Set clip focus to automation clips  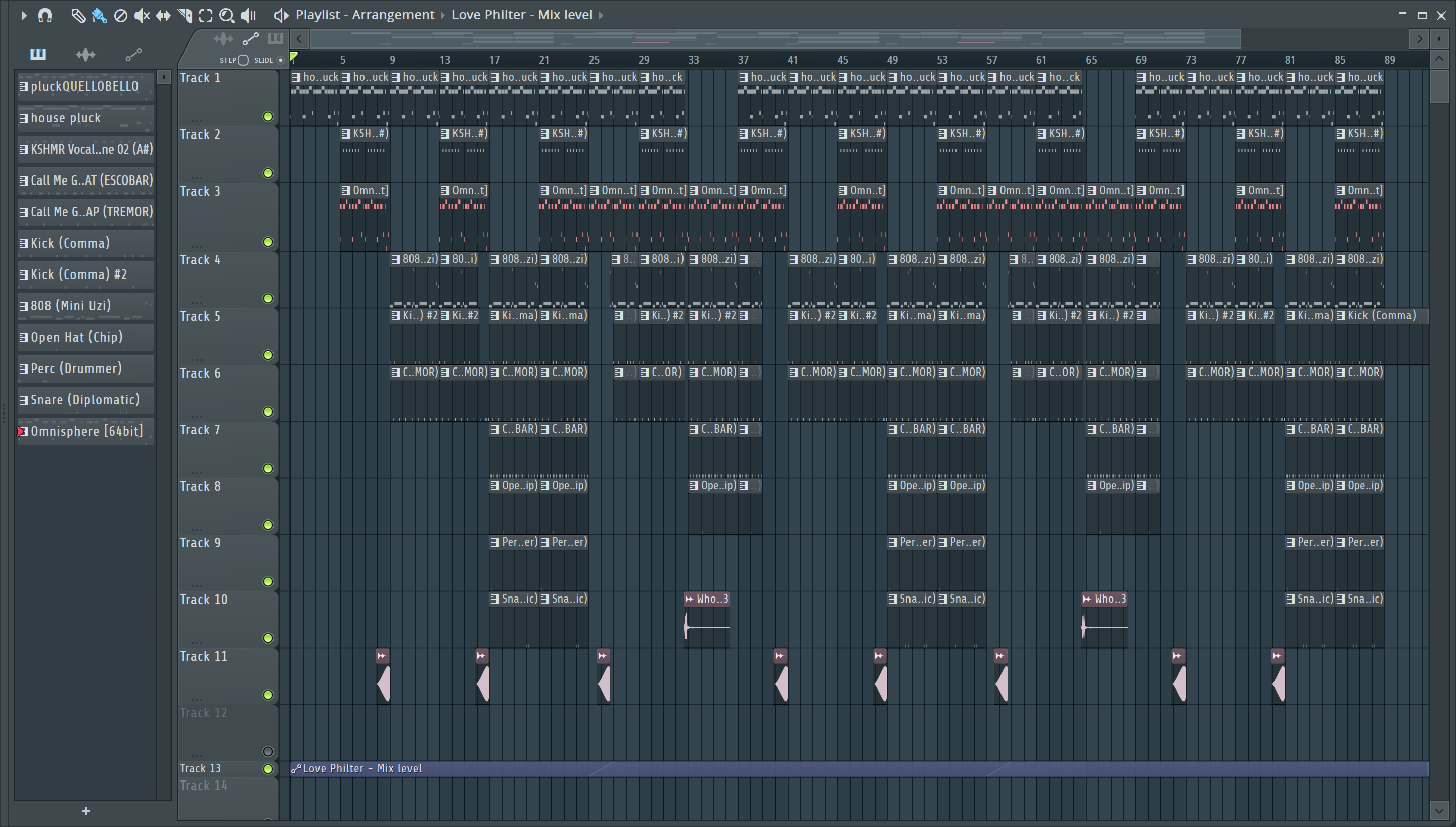pyautogui.click(x=250, y=39)
